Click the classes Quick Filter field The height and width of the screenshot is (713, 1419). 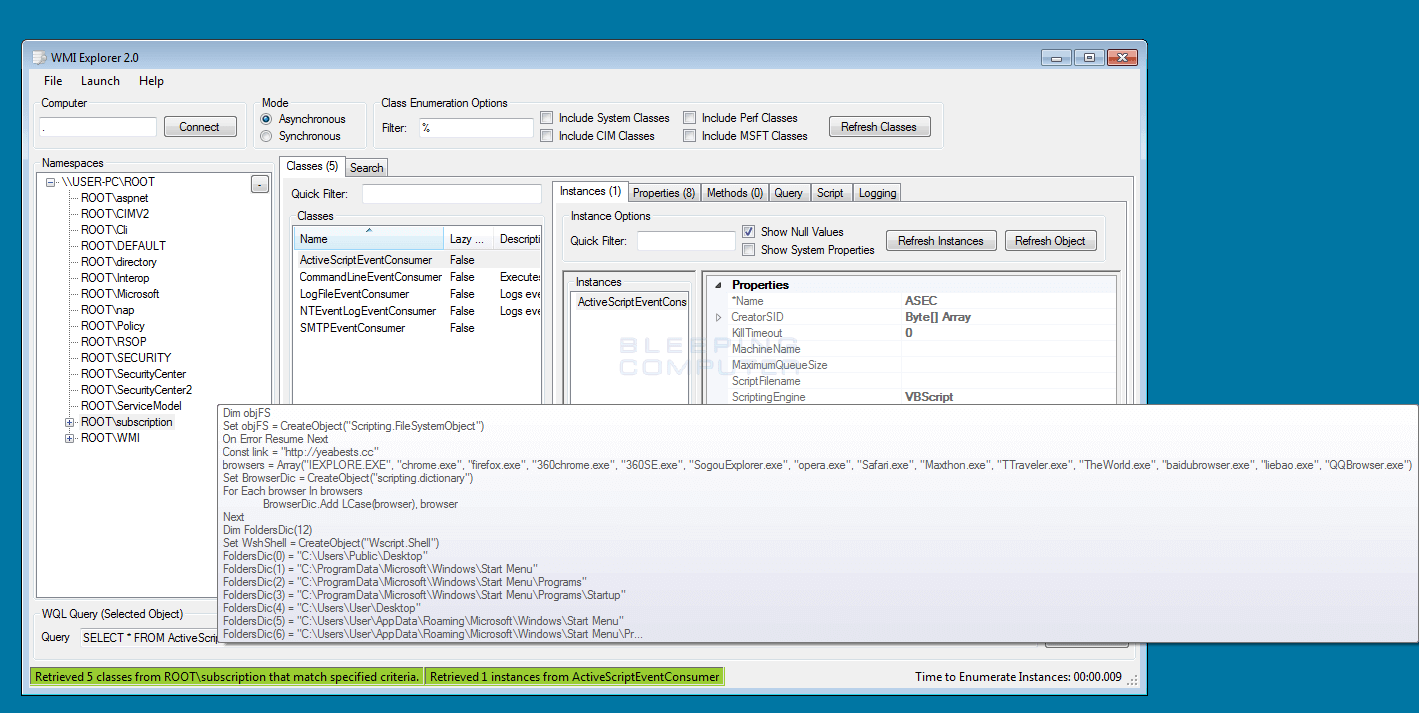pyautogui.click(x=451, y=194)
